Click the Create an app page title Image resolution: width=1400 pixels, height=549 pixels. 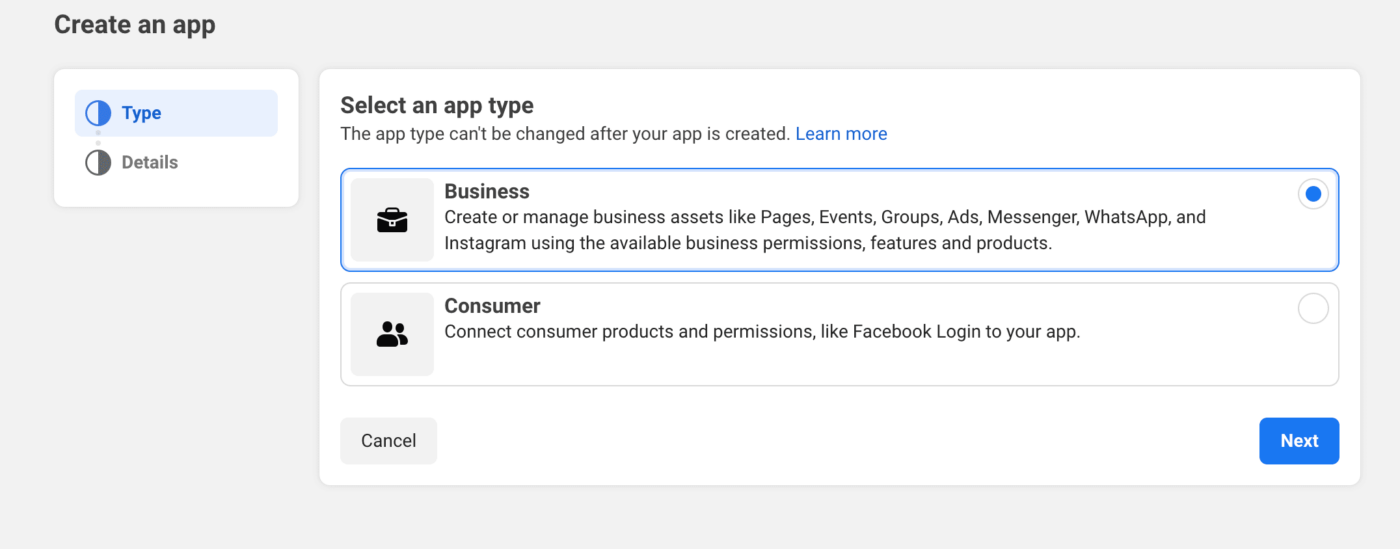[x=135, y=25]
